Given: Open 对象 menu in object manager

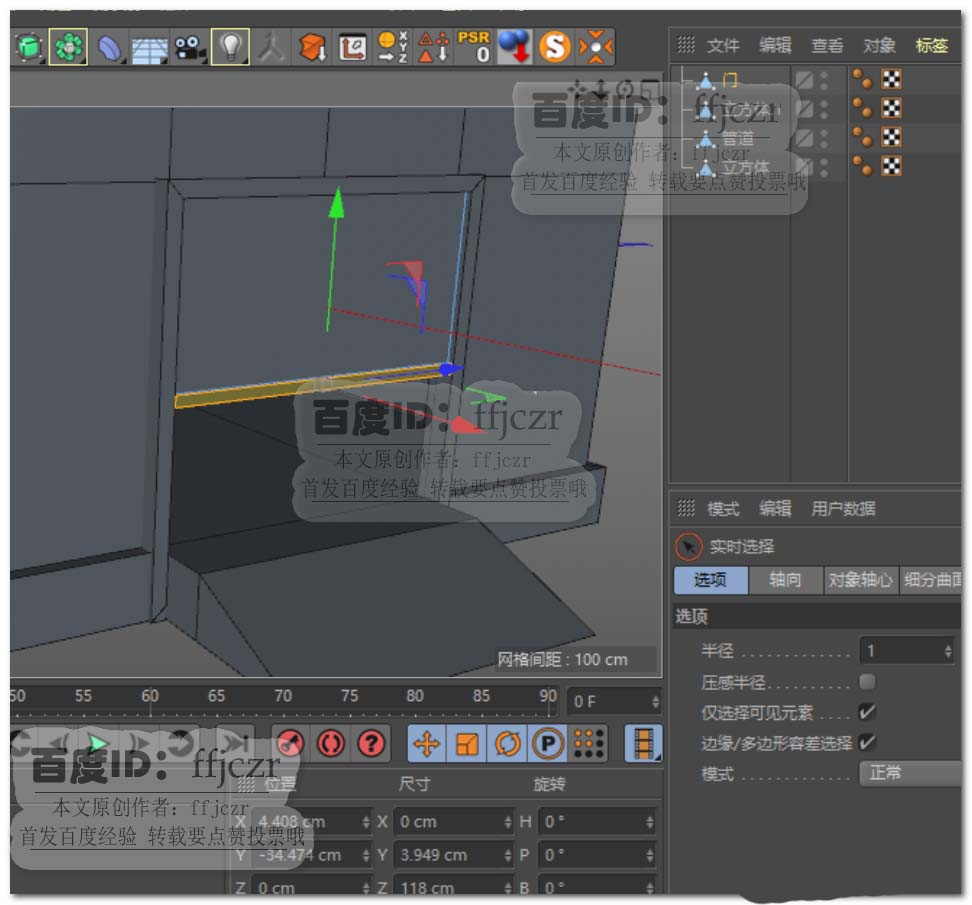Looking at the screenshot, I should click(879, 45).
